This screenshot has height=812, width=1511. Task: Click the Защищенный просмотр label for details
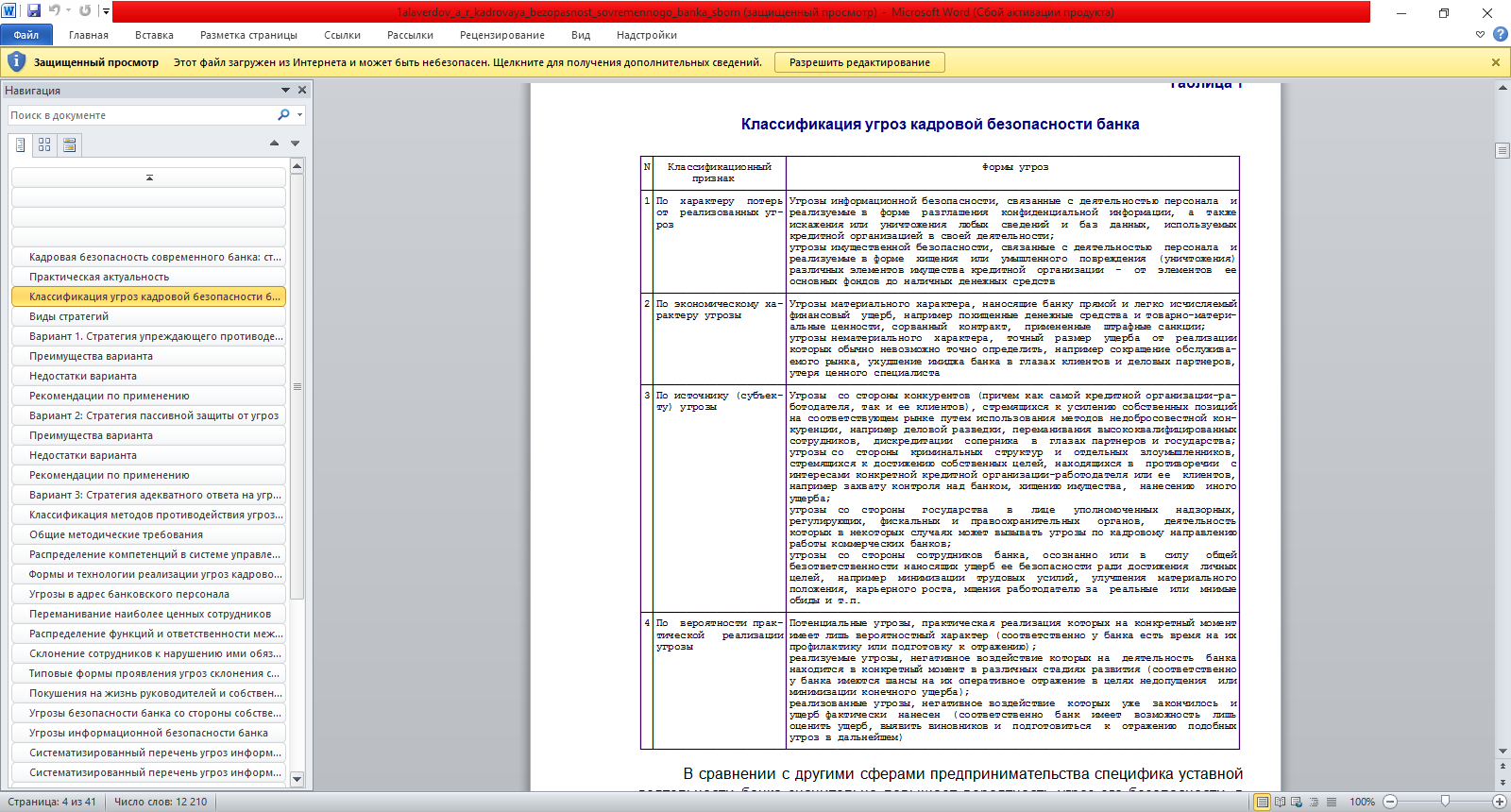tap(96, 62)
